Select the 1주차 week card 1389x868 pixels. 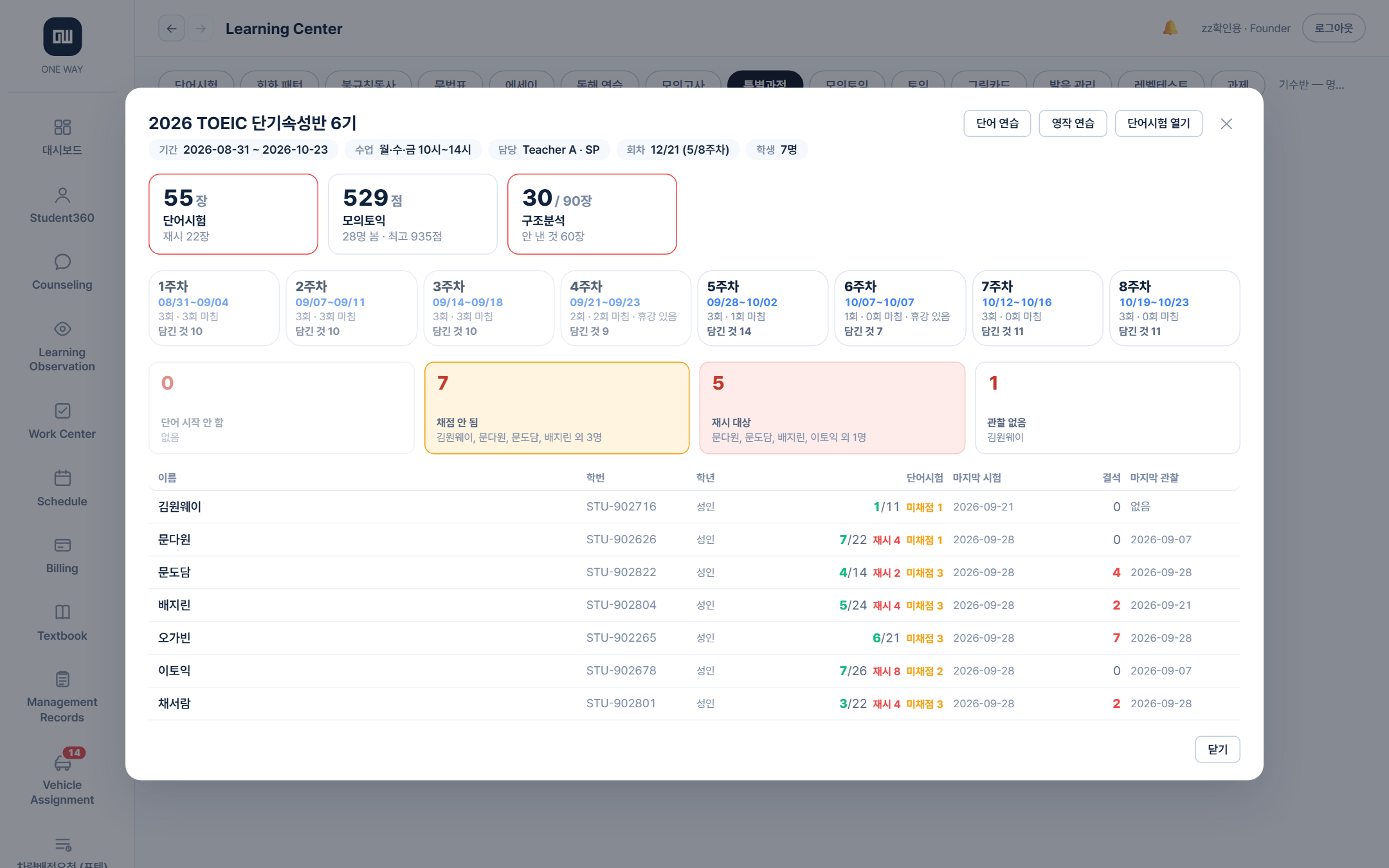(x=214, y=308)
